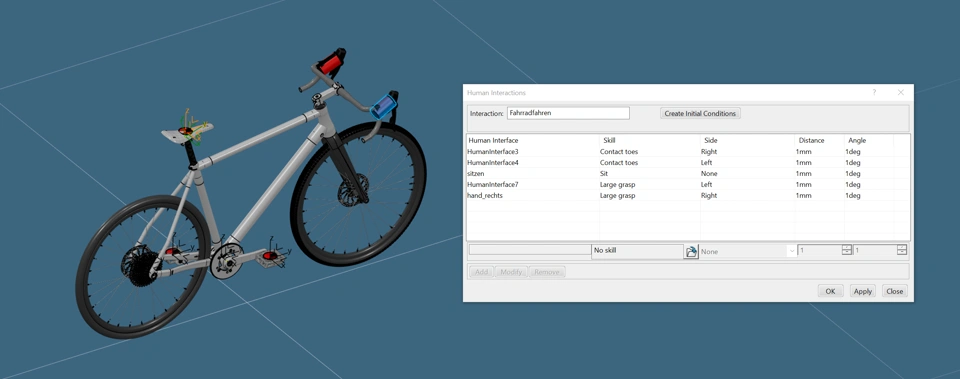Click the Remove button
This screenshot has height=379, width=960.
pos(547,272)
